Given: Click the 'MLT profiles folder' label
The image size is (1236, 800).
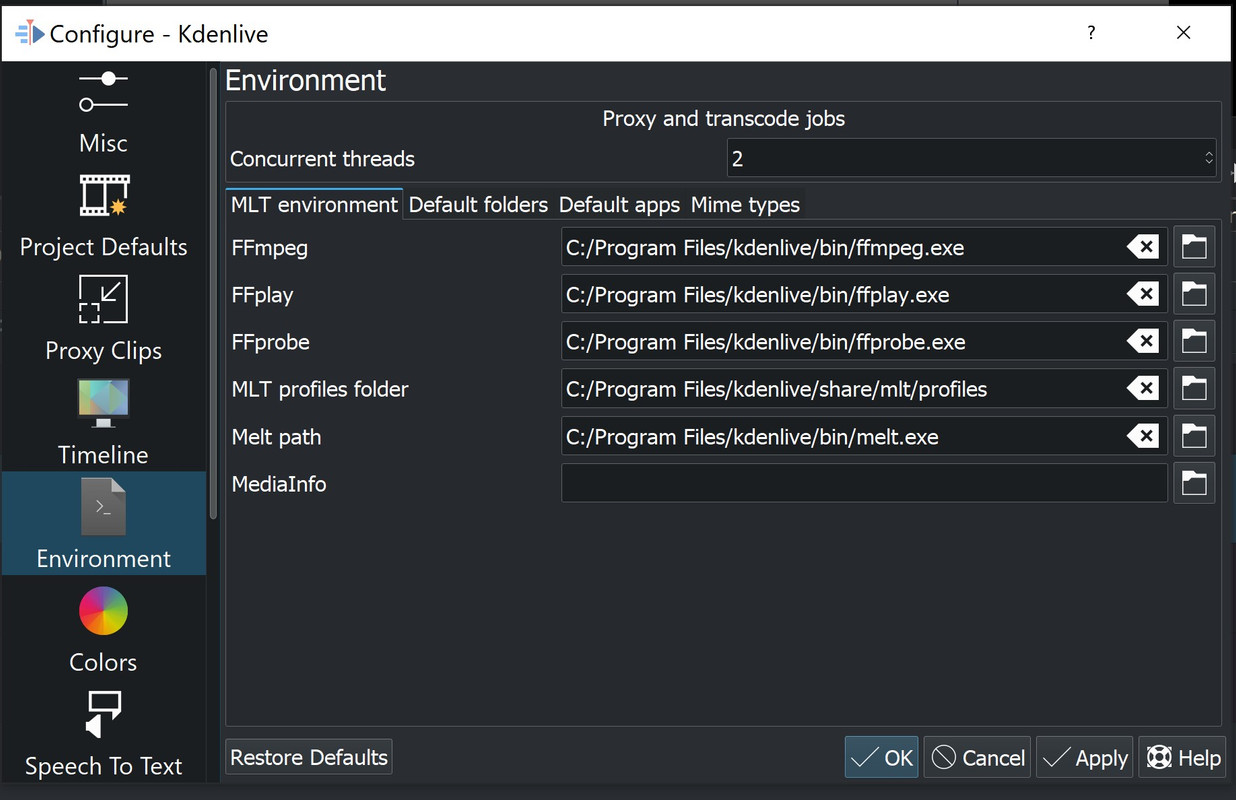Looking at the screenshot, I should pos(320,389).
